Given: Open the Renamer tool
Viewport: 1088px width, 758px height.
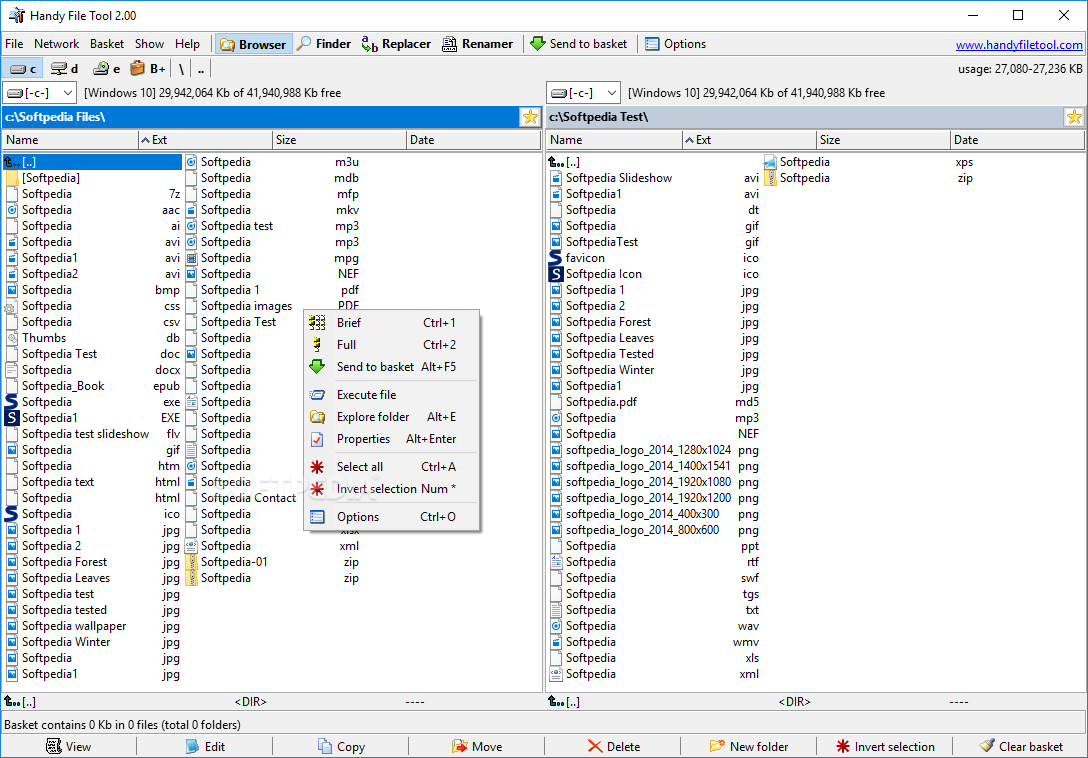Looking at the screenshot, I should pyautogui.click(x=478, y=44).
